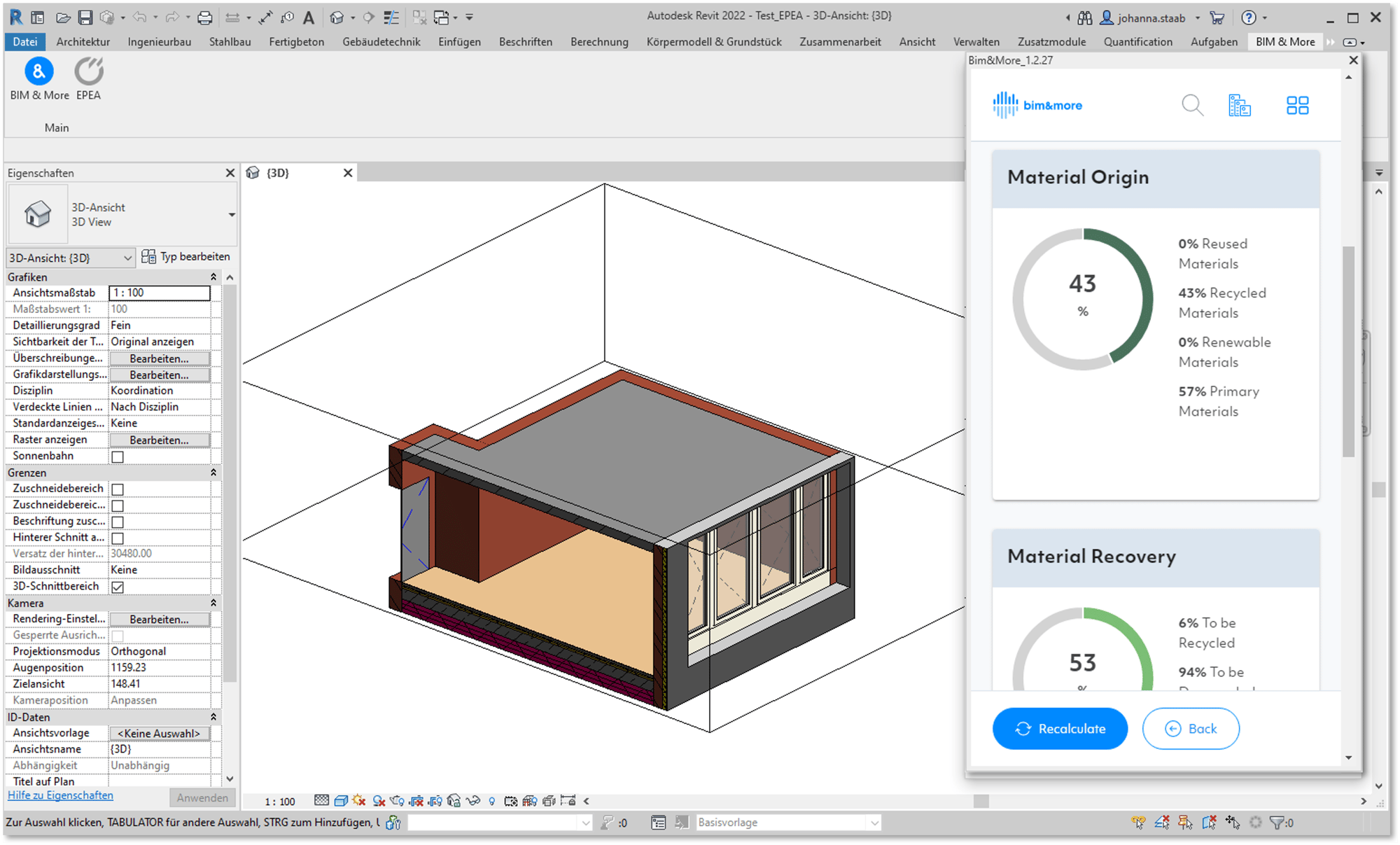Image resolution: width=1400 pixels, height=845 pixels.
Task: Uncheck the 3D-Schnittbereich checkbox
Action: (118, 587)
